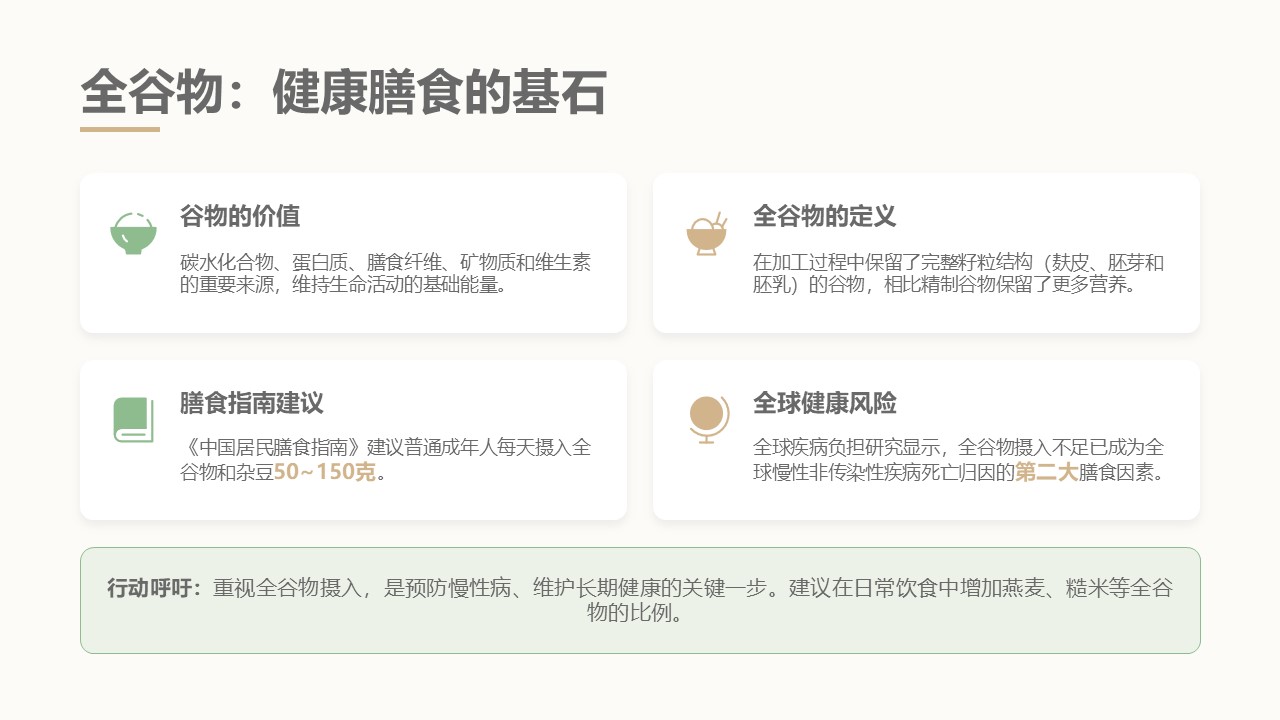Click the green rice bowl icon
This screenshot has width=1280, height=720.
133,233
